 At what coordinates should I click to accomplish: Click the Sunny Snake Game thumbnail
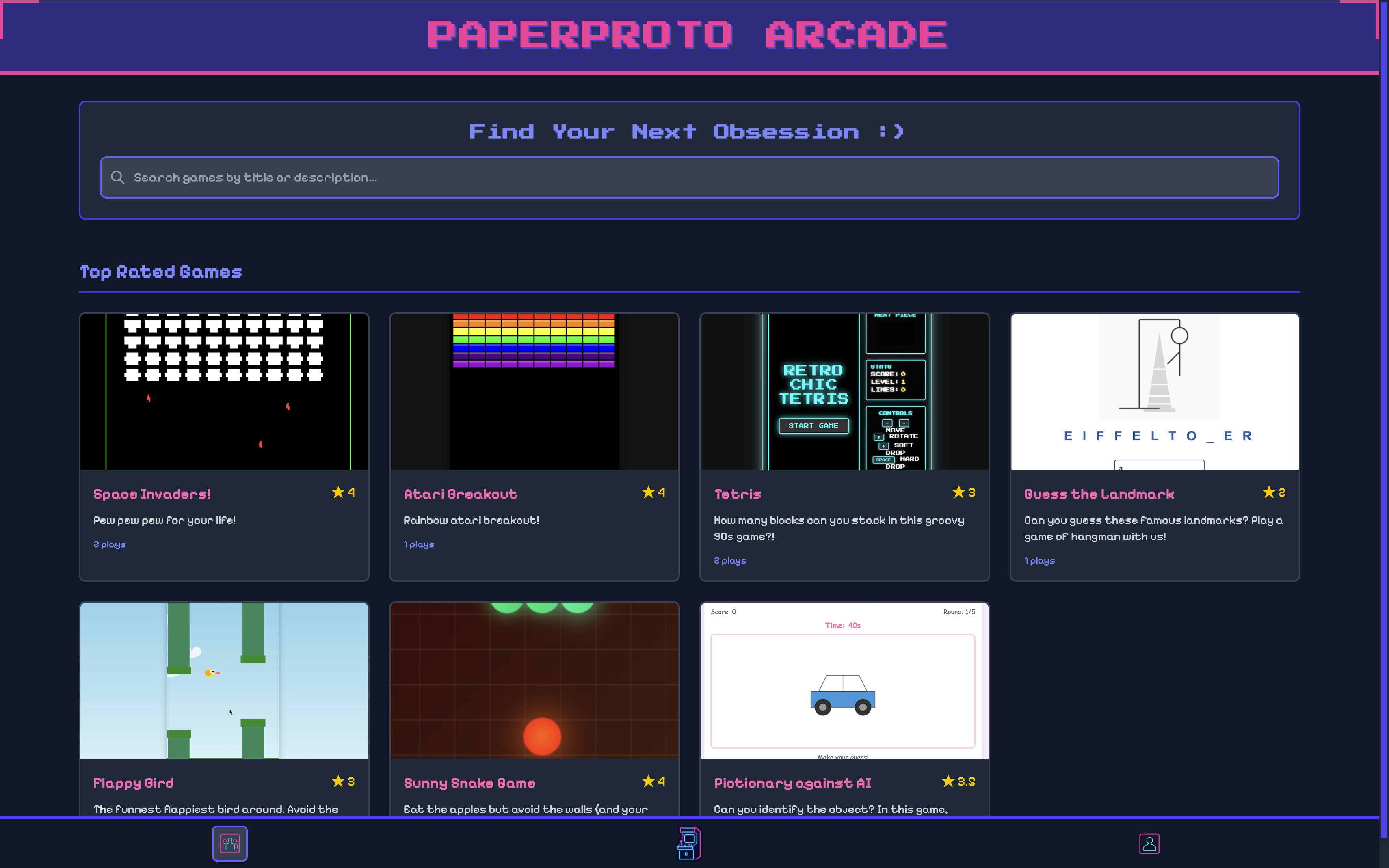click(x=534, y=680)
